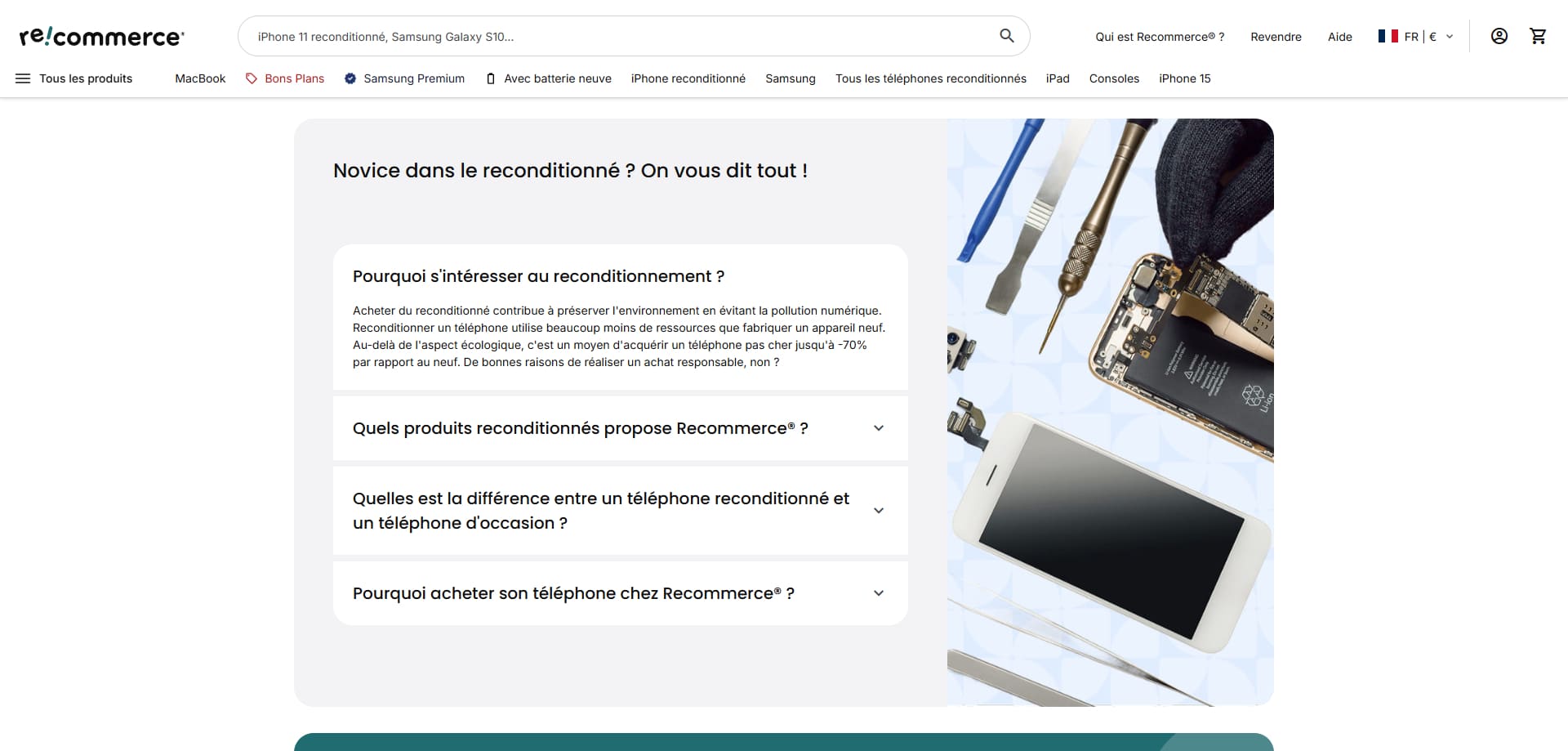Expand 'Quels produits reconditionnés propose Recommerce' question

pyautogui.click(x=621, y=428)
